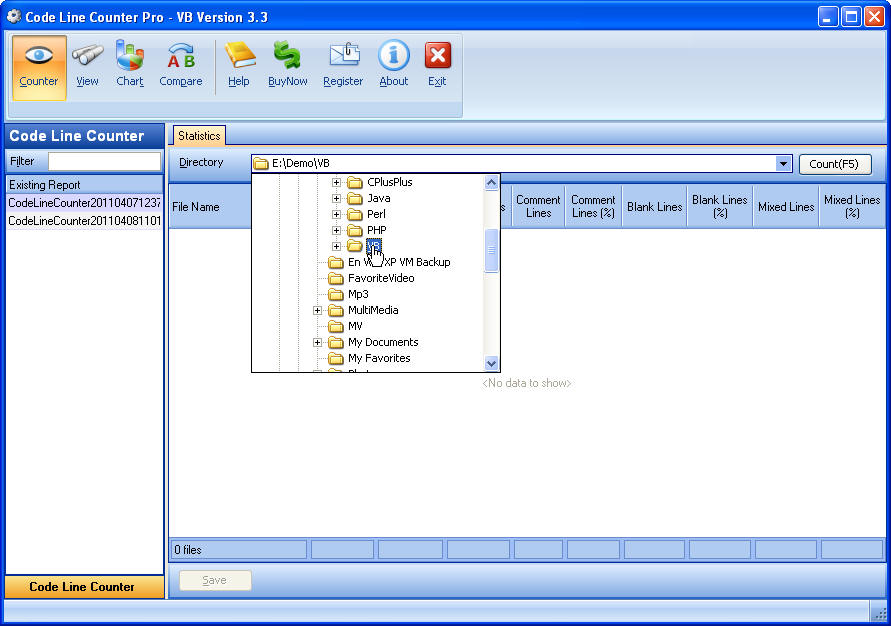Click the MultiMedia folder icon

[336, 310]
